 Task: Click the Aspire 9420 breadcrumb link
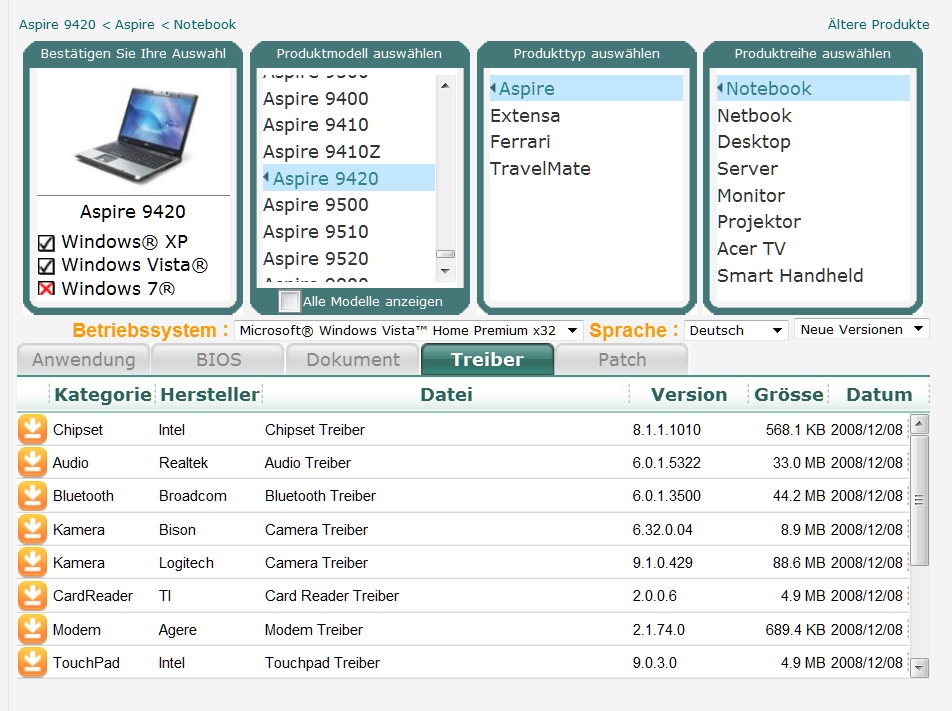tap(57, 24)
